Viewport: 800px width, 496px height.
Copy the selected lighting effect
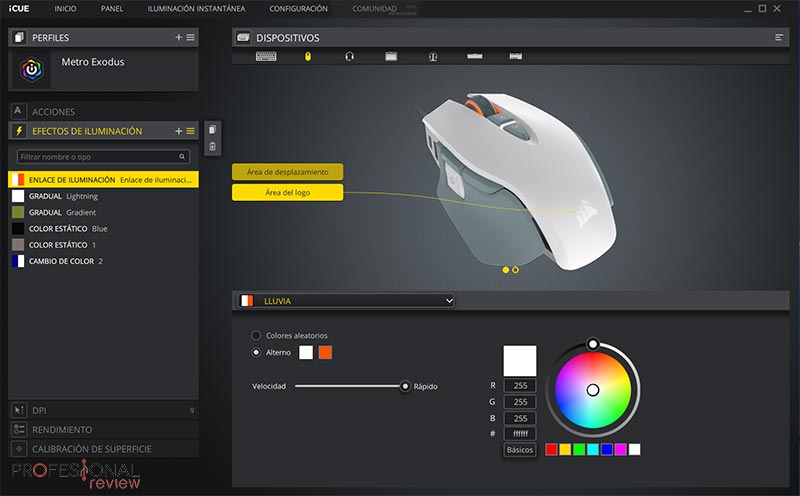pyautogui.click(x=213, y=130)
